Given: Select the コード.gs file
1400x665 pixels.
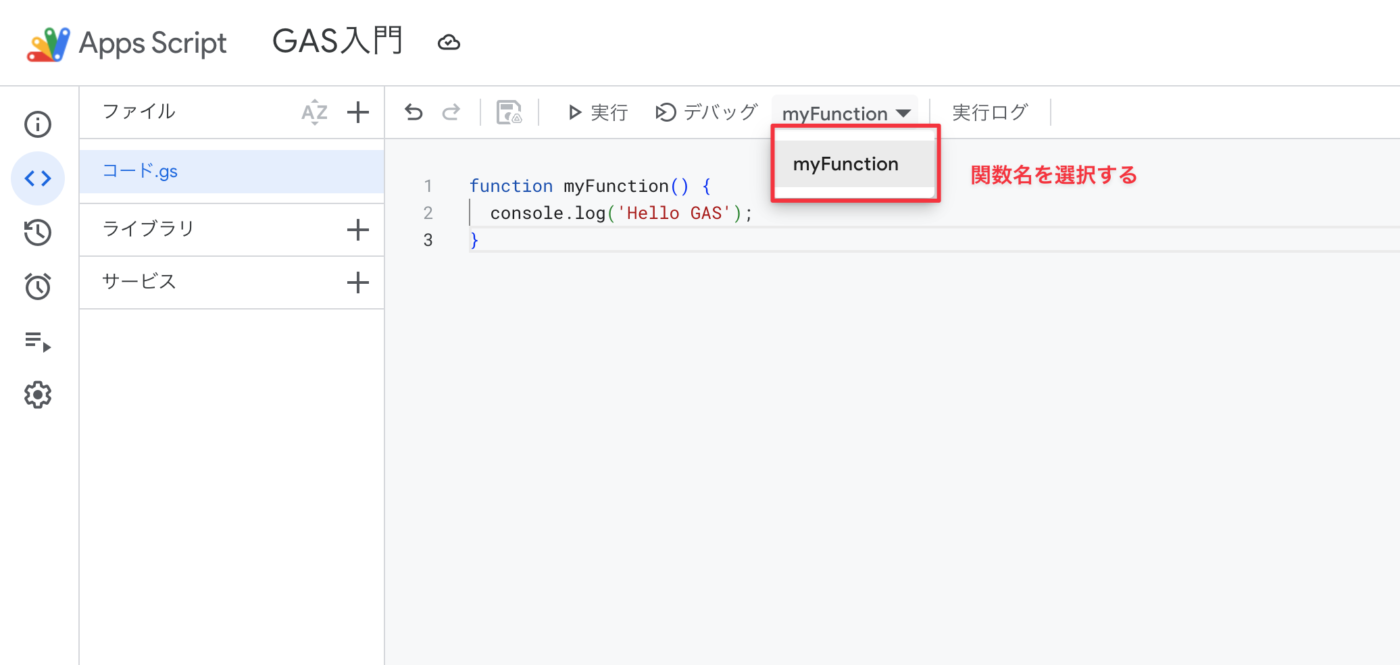Looking at the screenshot, I should coord(141,171).
